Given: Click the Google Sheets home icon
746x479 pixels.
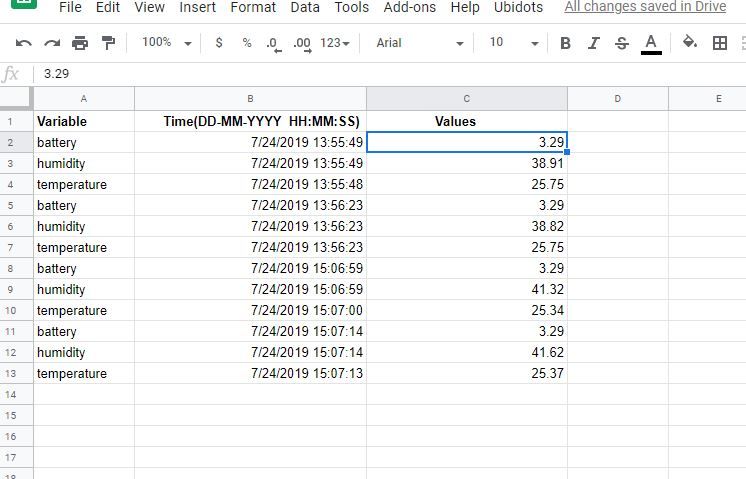Looking at the screenshot, I should coord(23,5).
